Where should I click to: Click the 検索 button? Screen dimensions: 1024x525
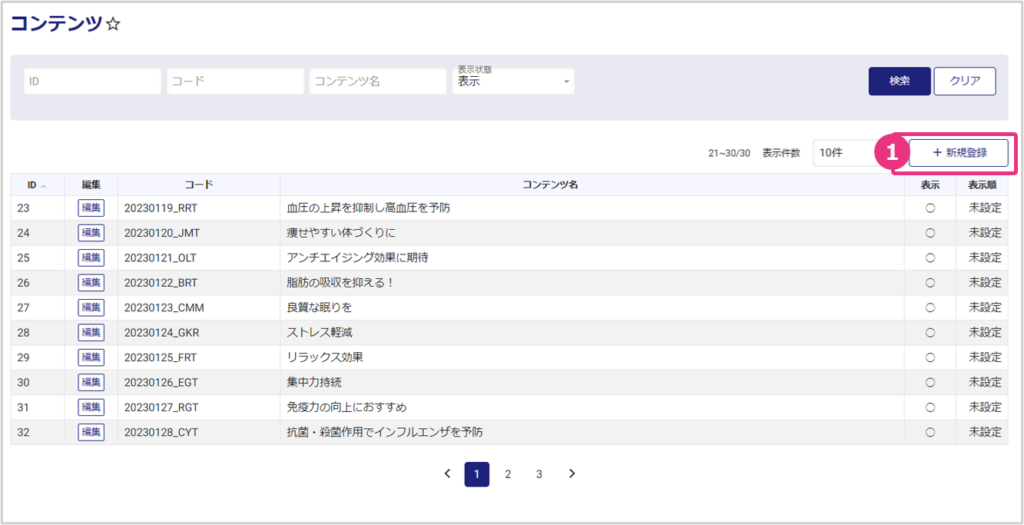(x=899, y=81)
